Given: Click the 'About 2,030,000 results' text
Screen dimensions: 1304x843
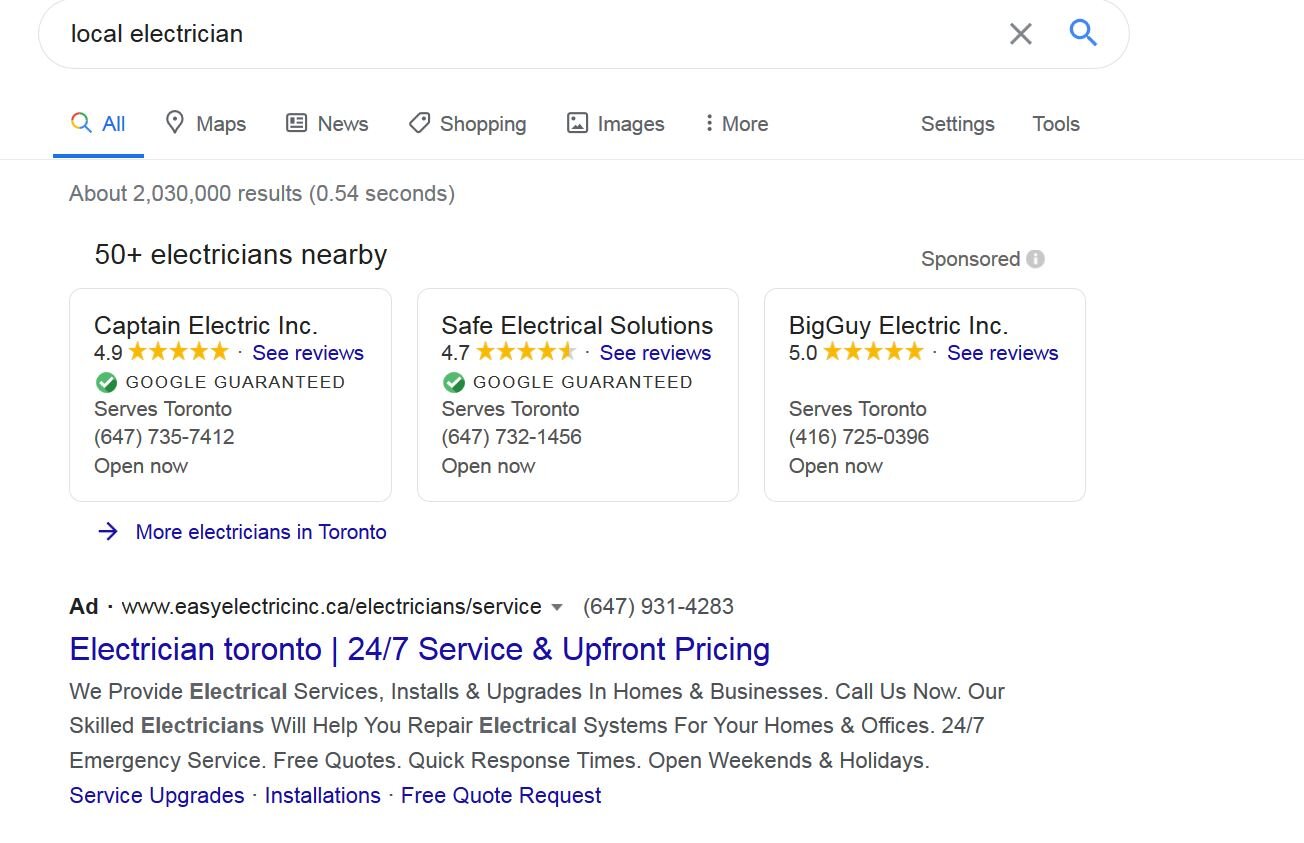Looking at the screenshot, I should [262, 194].
